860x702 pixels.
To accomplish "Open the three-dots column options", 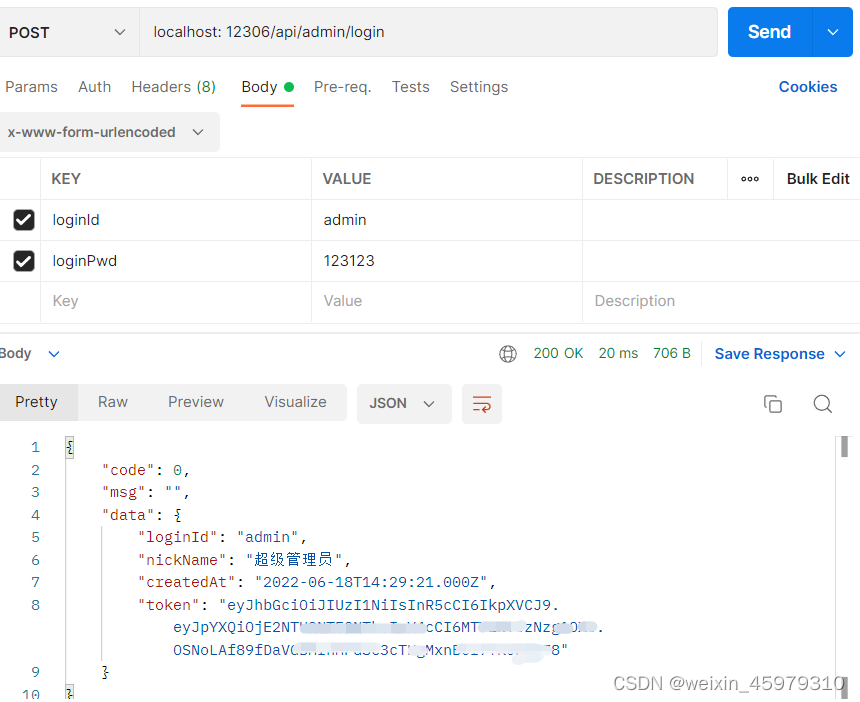I will point(750,179).
